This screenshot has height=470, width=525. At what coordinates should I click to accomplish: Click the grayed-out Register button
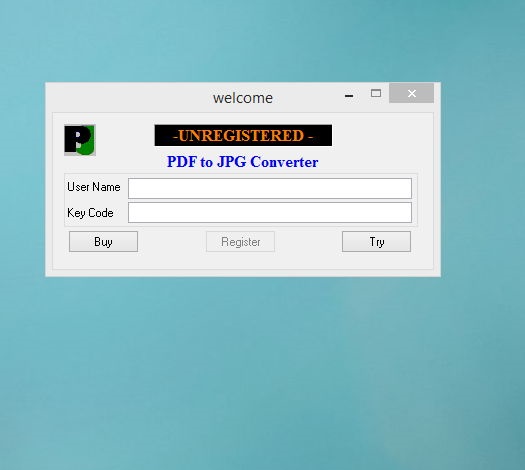click(240, 241)
